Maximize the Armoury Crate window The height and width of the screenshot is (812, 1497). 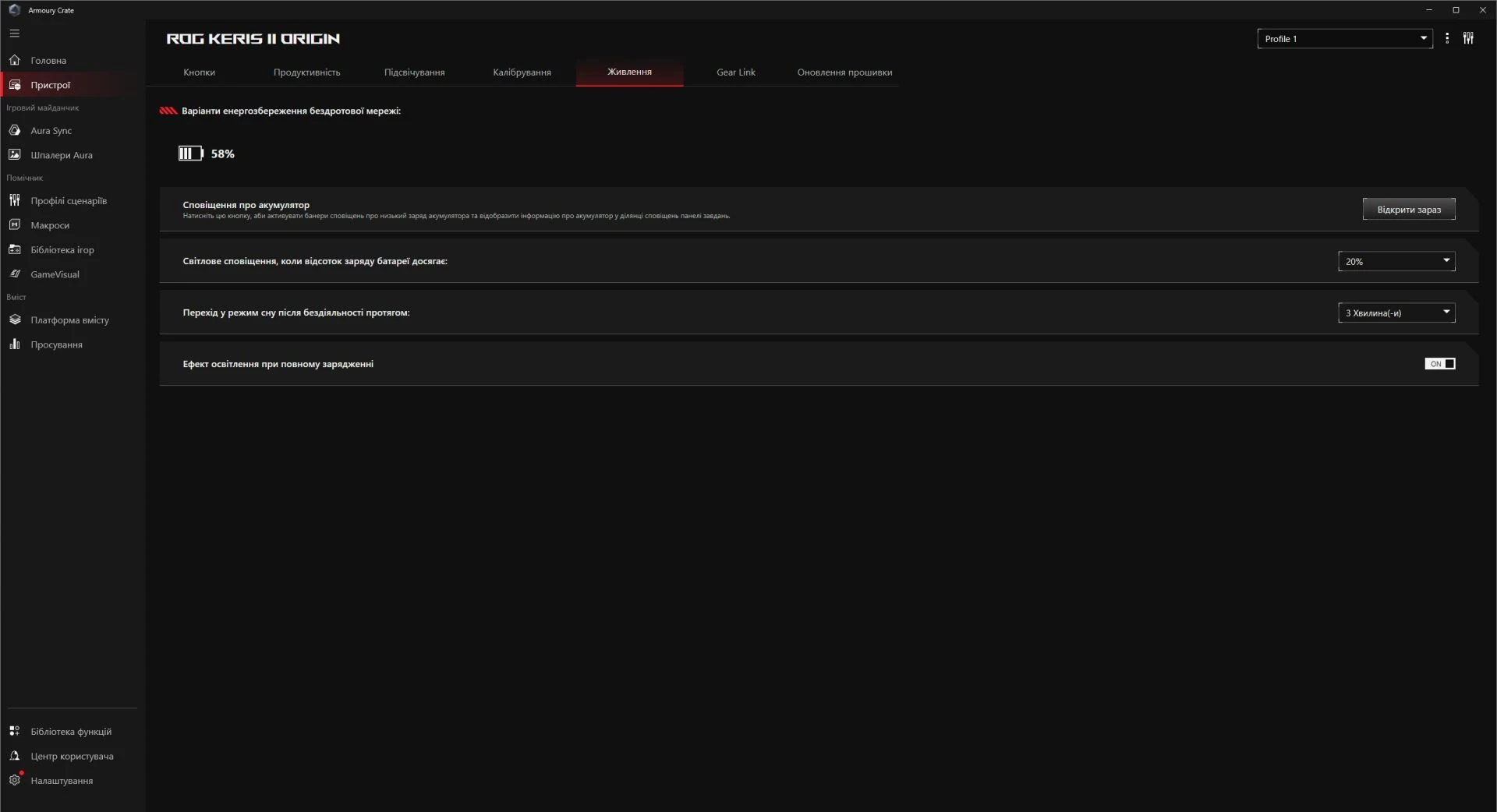(1456, 10)
